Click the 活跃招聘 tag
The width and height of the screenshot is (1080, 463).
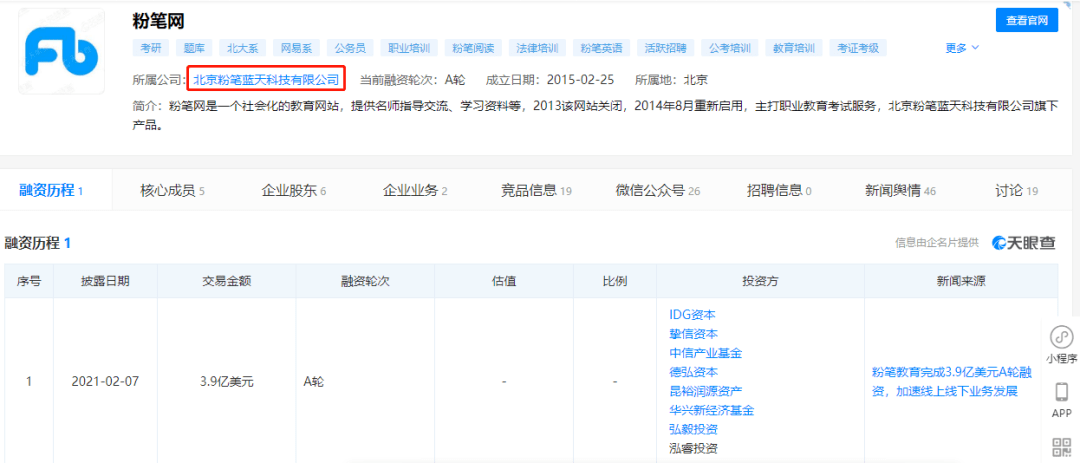coord(665,48)
